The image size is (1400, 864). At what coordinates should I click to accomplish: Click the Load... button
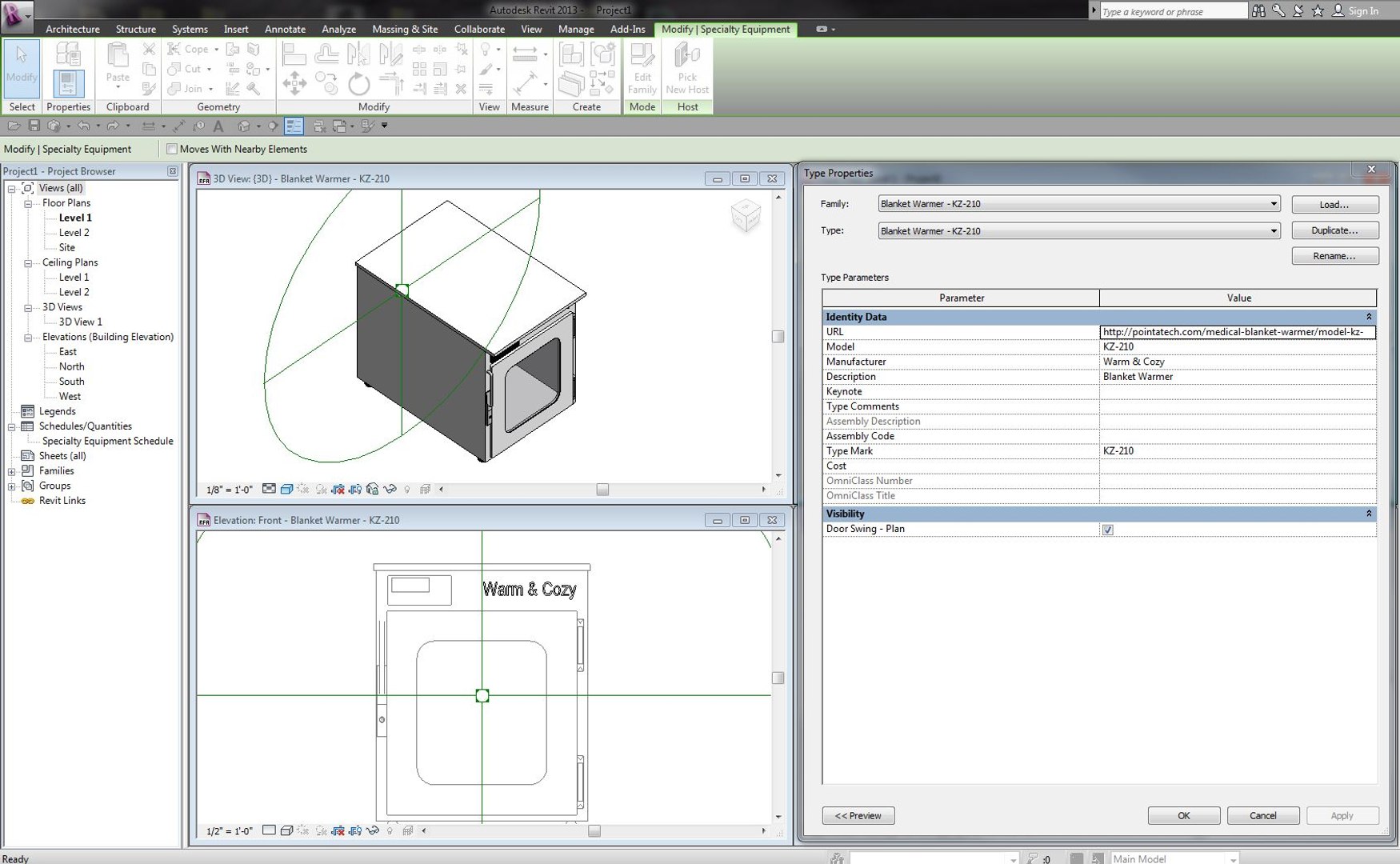pos(1334,204)
